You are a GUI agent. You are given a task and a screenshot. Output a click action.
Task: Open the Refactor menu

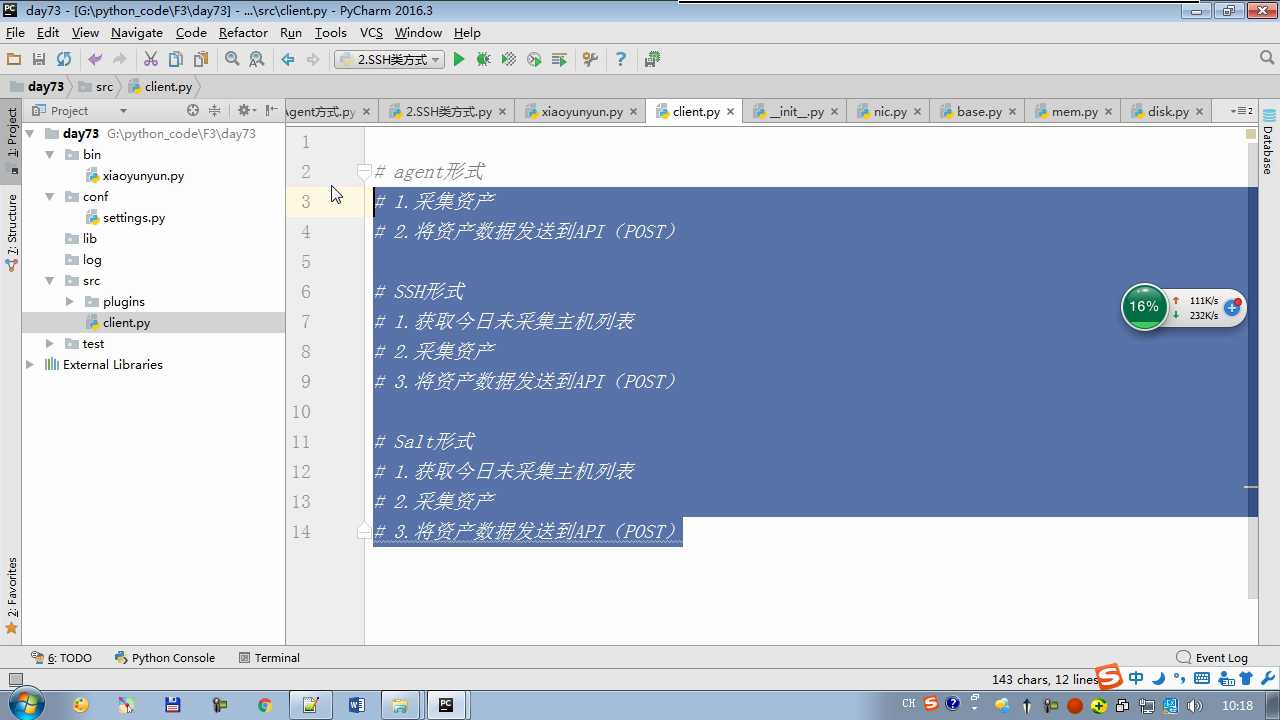[x=243, y=33]
